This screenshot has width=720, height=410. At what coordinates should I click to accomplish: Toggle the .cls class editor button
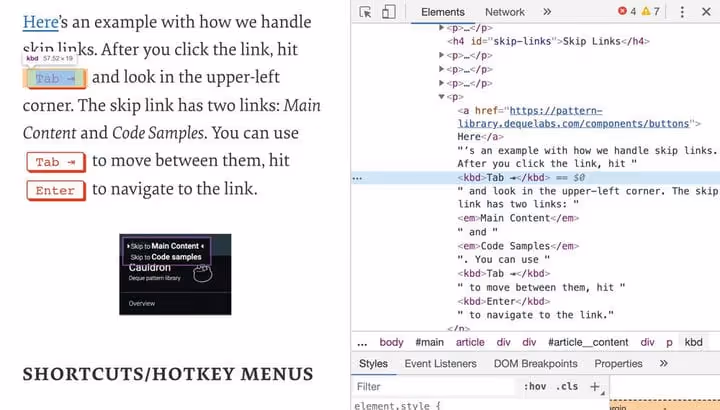click(x=567, y=387)
